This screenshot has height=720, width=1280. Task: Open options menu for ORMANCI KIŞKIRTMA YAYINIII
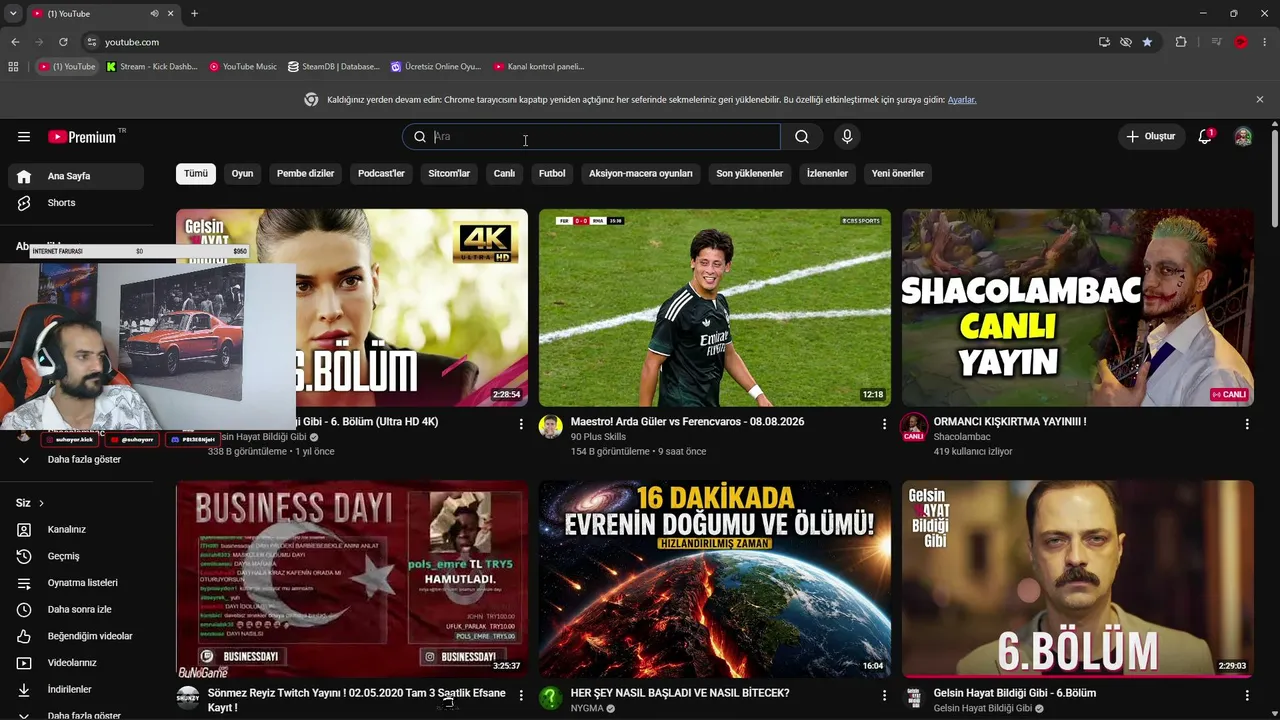coord(1247,424)
